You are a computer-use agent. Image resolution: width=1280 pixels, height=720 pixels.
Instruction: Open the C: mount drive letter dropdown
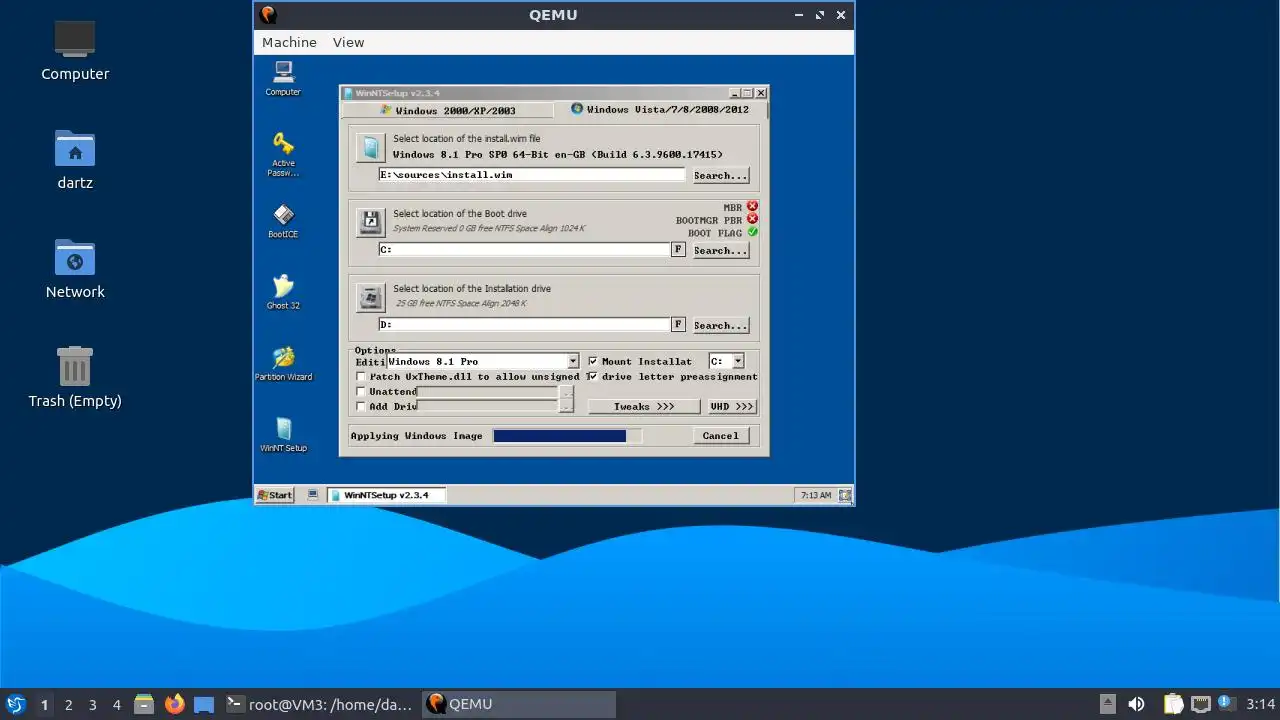(738, 361)
